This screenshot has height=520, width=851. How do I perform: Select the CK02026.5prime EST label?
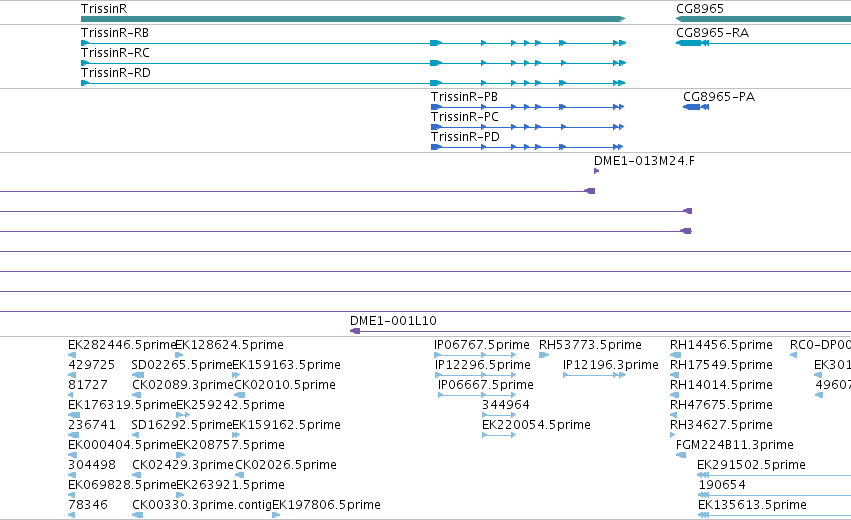285,465
